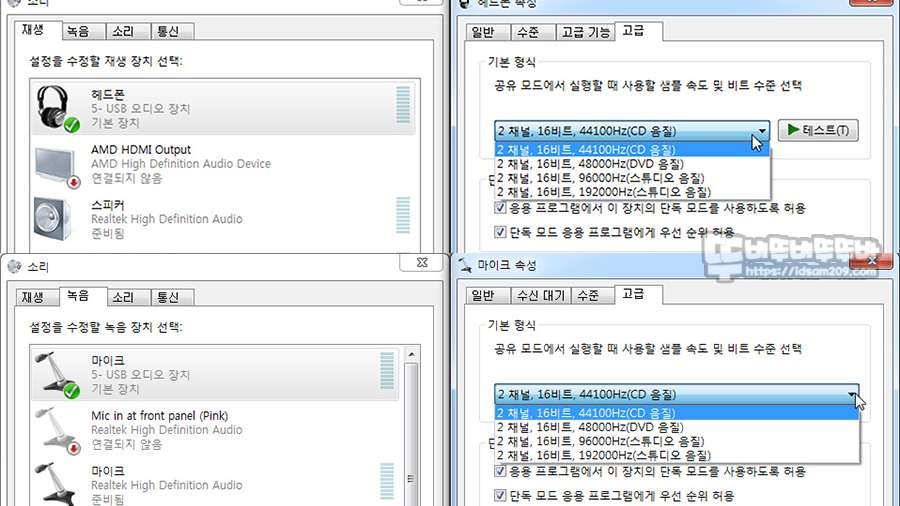This screenshot has width=900, height=506.
Task: Choose 192000Hz studio quality in microphone list
Action: [x=677, y=455]
